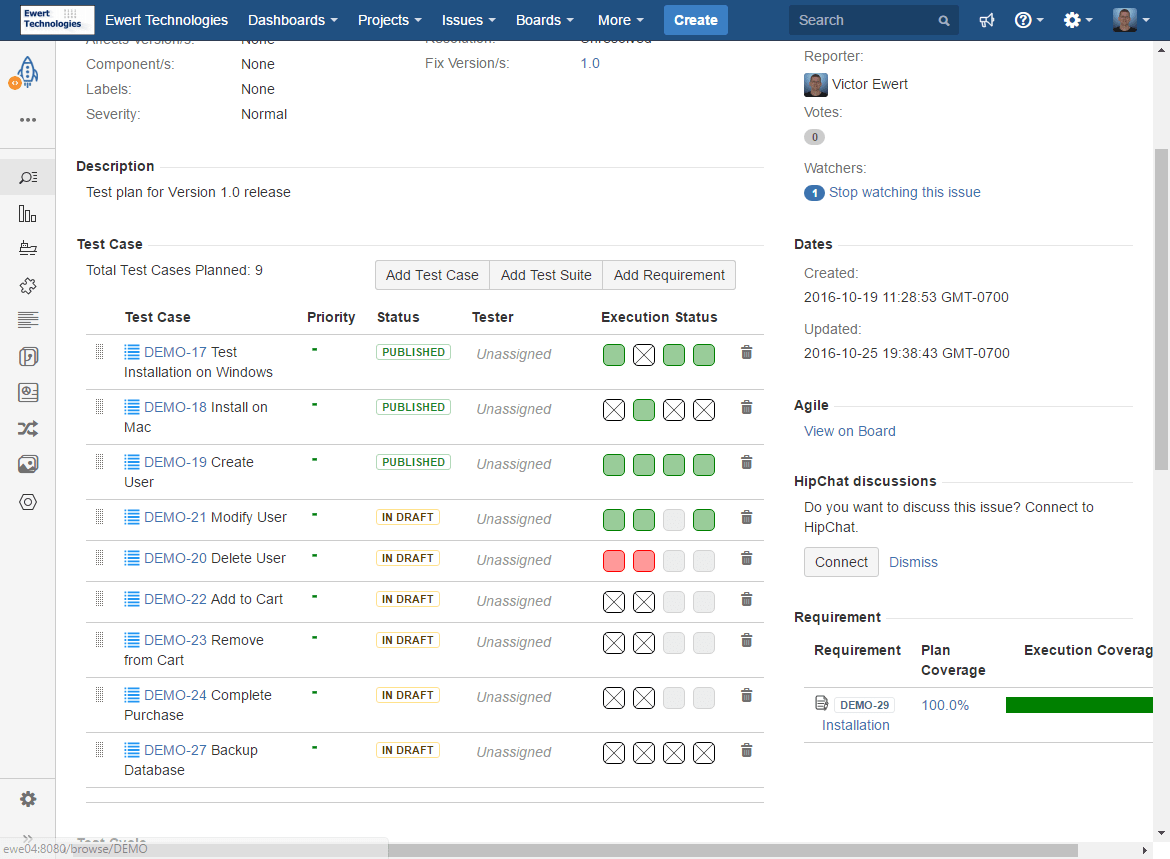This screenshot has height=859, width=1170.
Task: Open the project rocket icon in sidebar
Action: (x=26, y=73)
